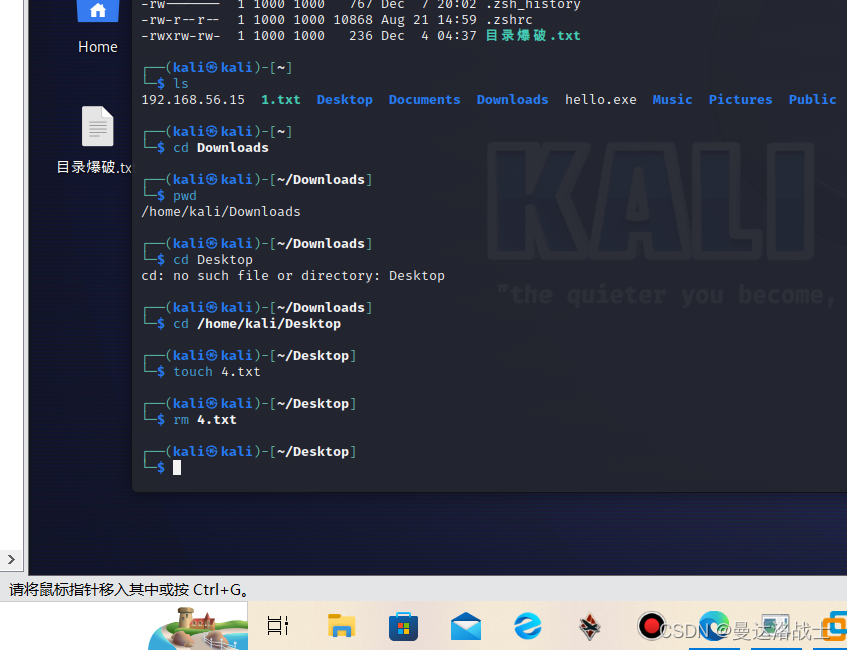The image size is (847, 650).
Task: Click the blue Downloads entry in ls output
Action: (513, 99)
